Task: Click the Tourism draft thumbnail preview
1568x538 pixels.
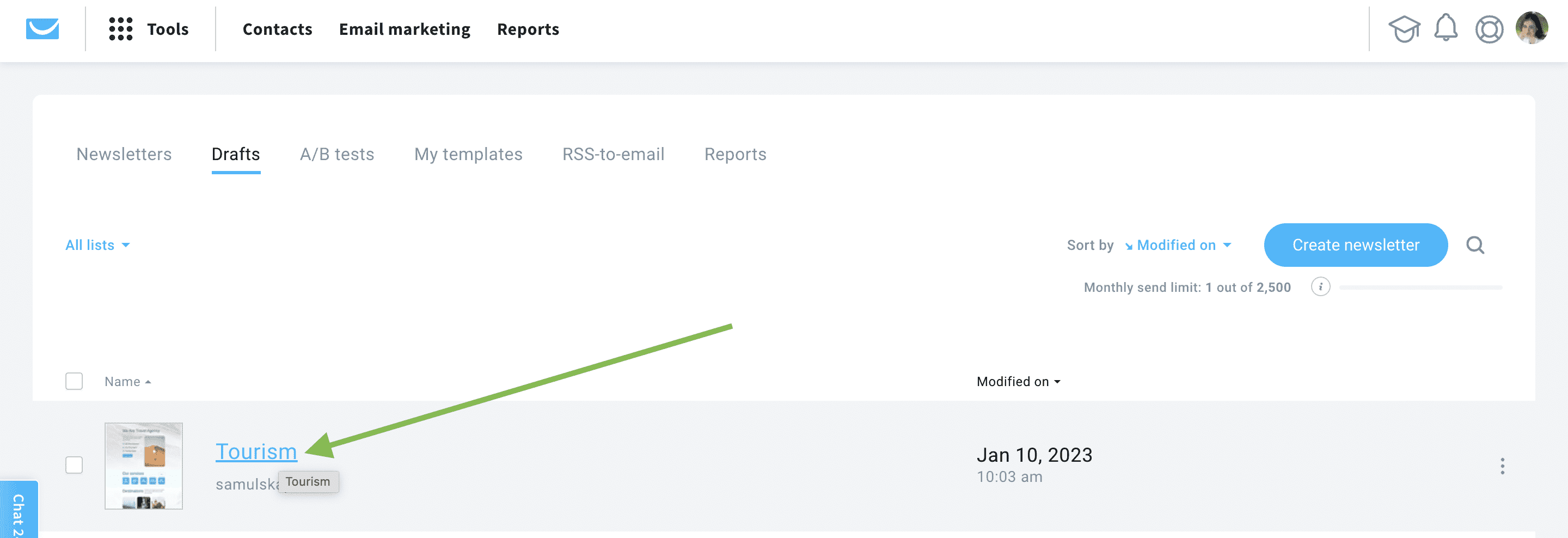Action: point(144,466)
